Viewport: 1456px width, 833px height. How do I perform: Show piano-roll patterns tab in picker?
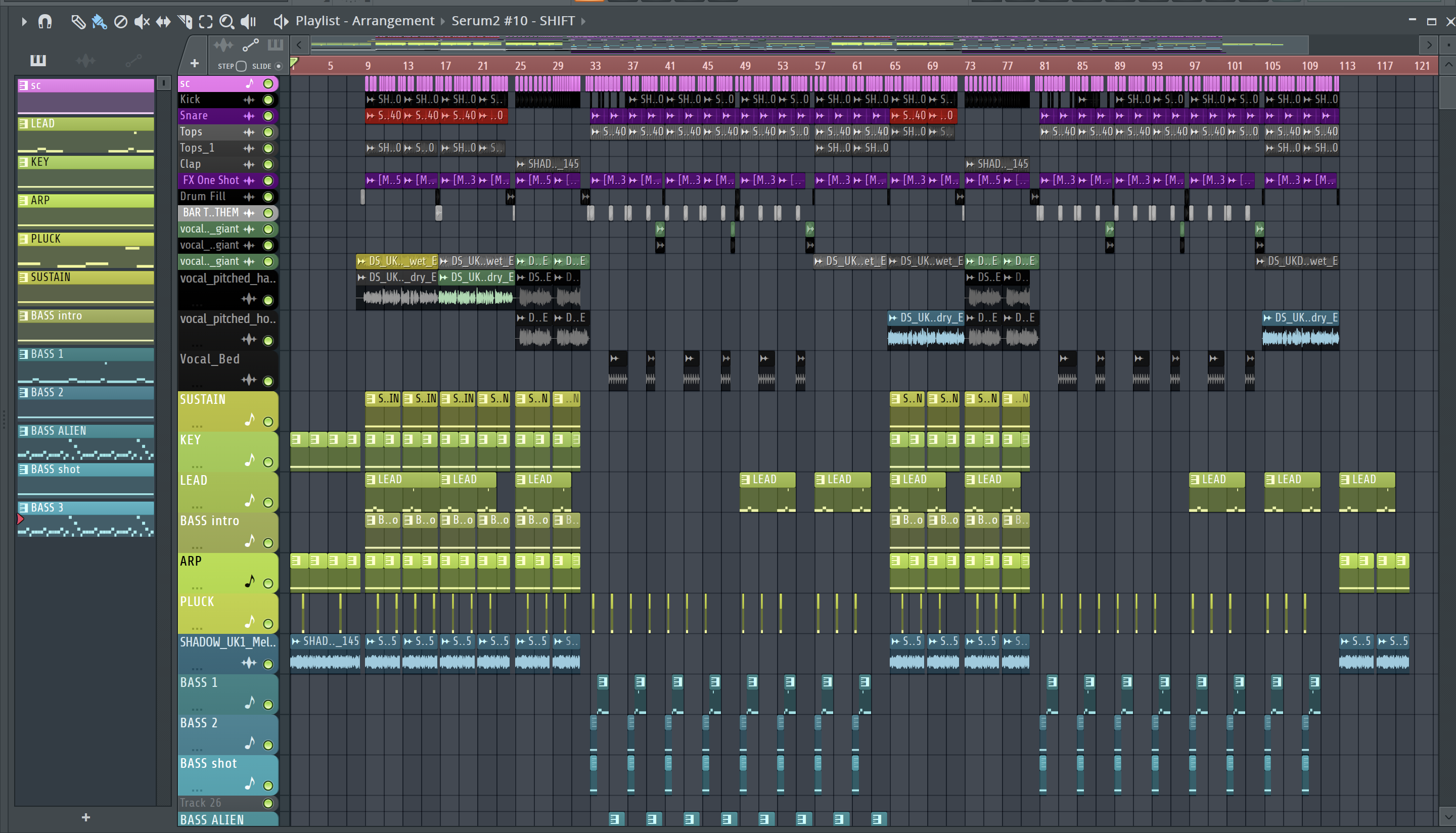38,60
